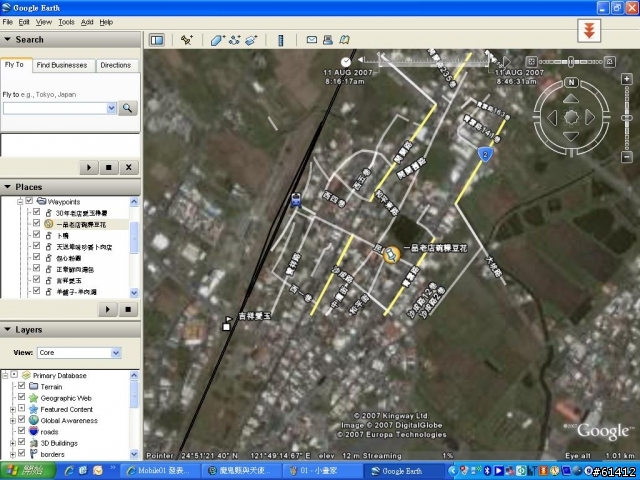Select the 一品老店豌豆花 waypoint in Places
Image resolution: width=640 pixels, height=480 pixels.
pyautogui.click(x=81, y=224)
